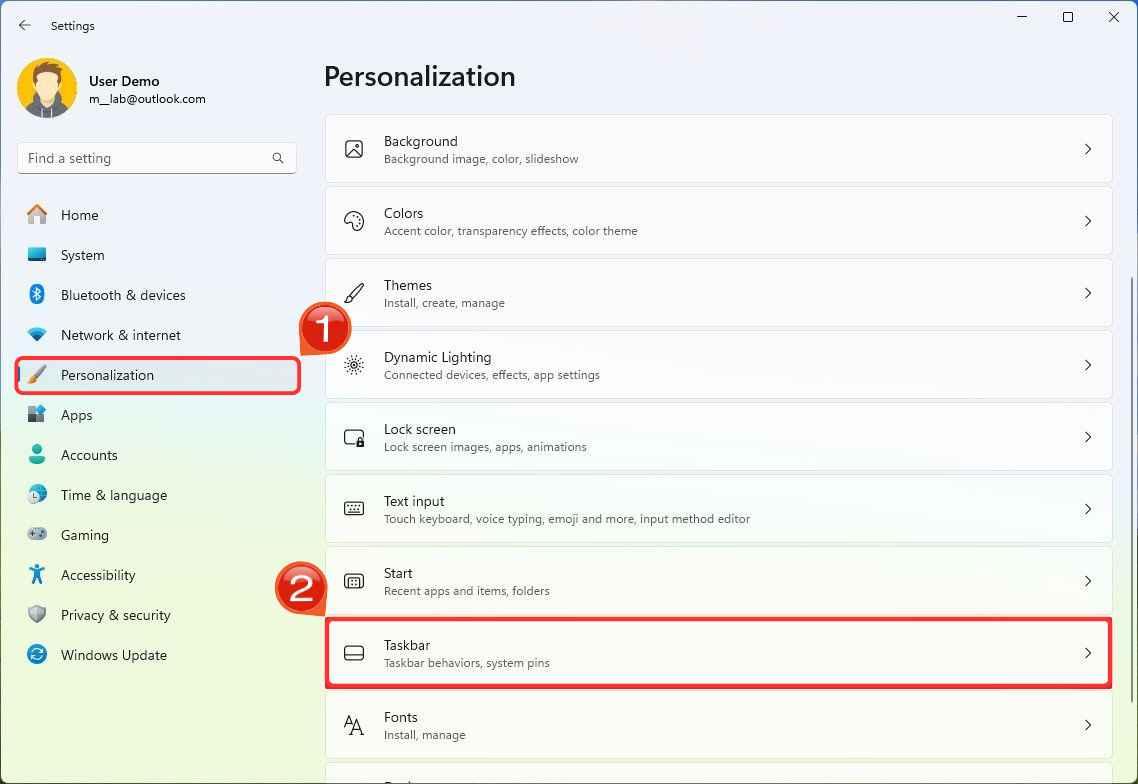Image resolution: width=1138 pixels, height=784 pixels.
Task: Click the Bluetooth icon in sidebar
Action: coord(37,295)
